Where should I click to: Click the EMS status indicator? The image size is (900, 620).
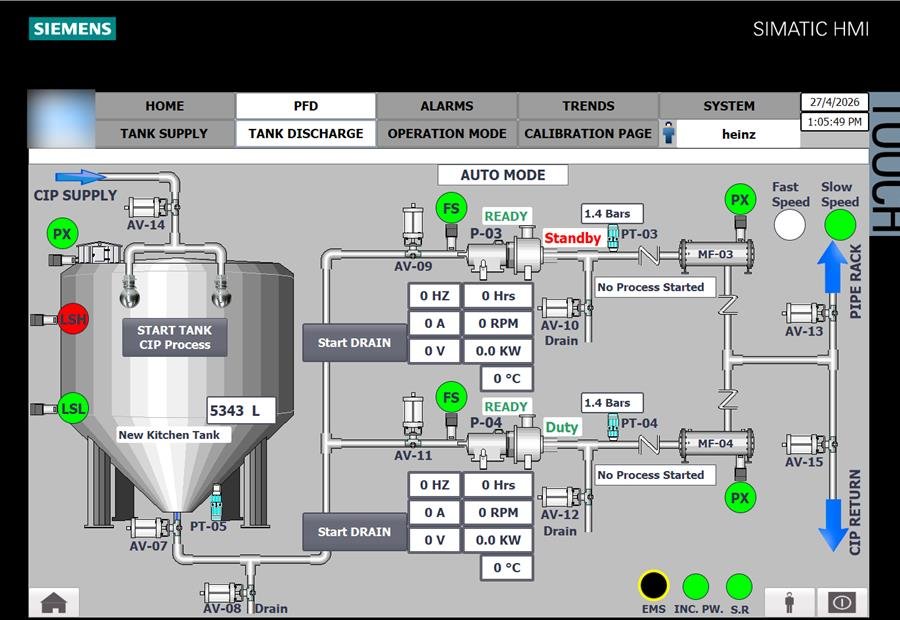[x=653, y=586]
